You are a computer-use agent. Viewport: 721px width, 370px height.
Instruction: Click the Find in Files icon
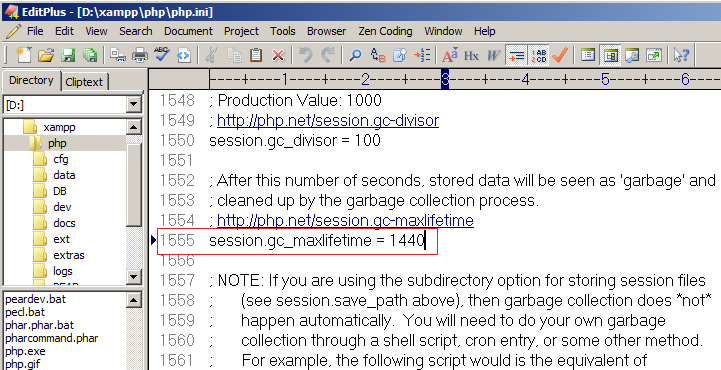coord(400,56)
